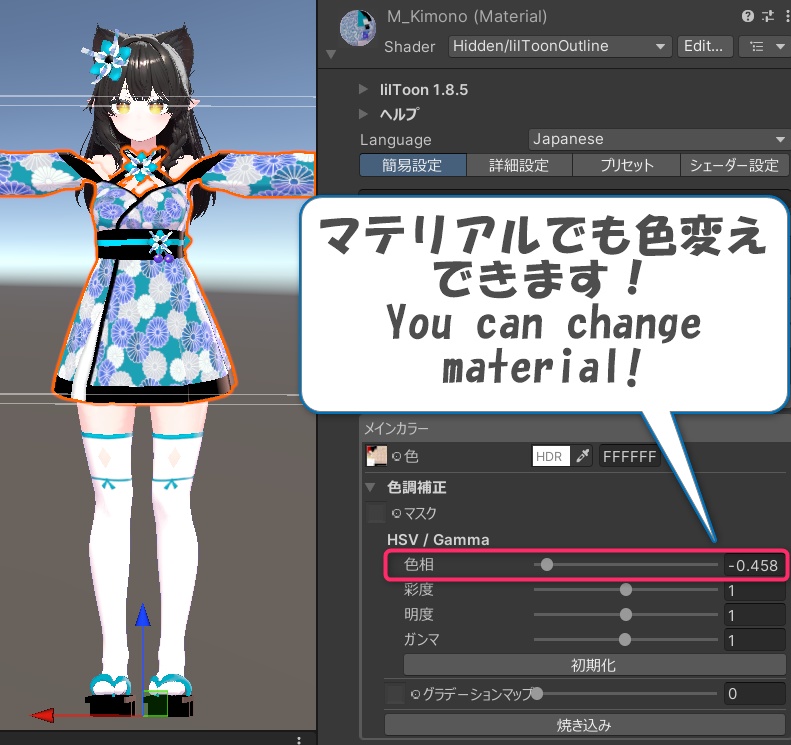Screen dimensions: 791x745
Task: Click the マスク texture slot
Action: [376, 513]
